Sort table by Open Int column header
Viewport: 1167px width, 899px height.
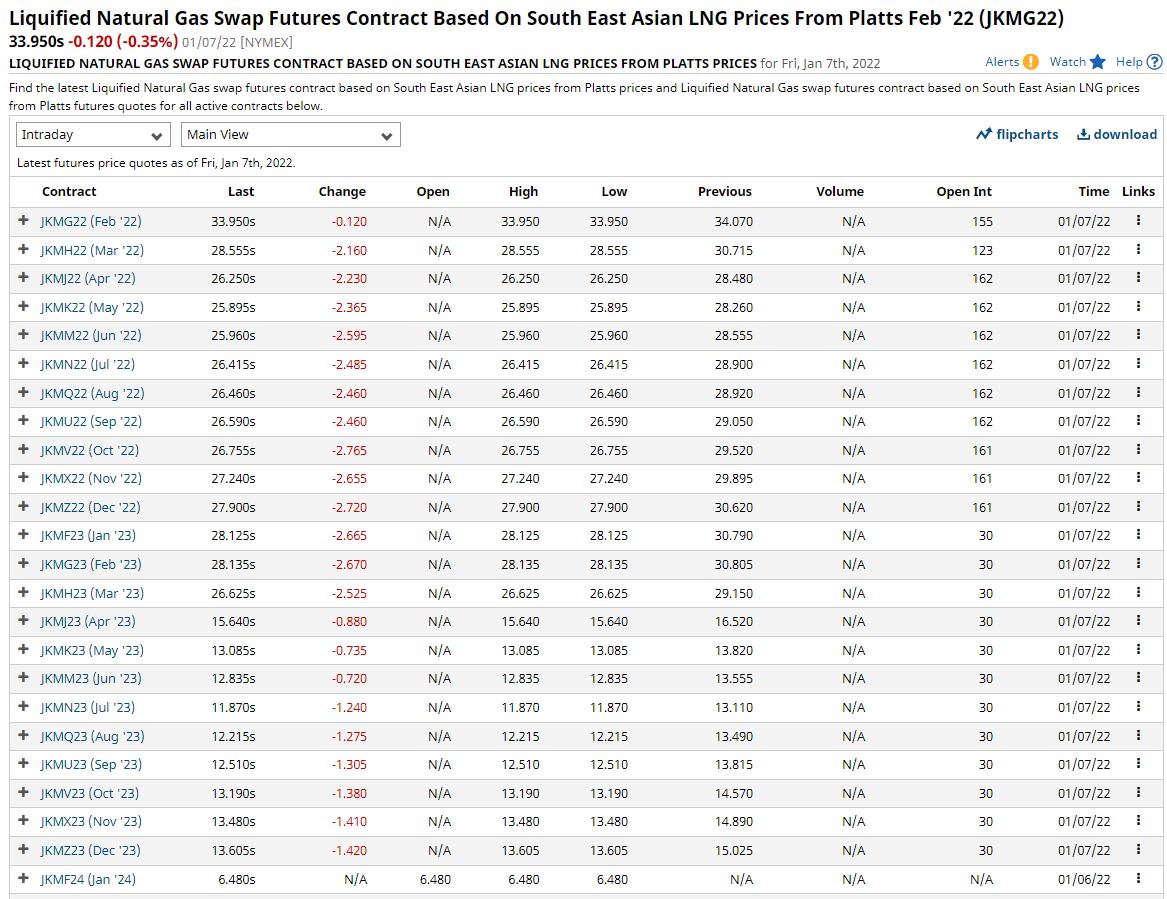964,191
